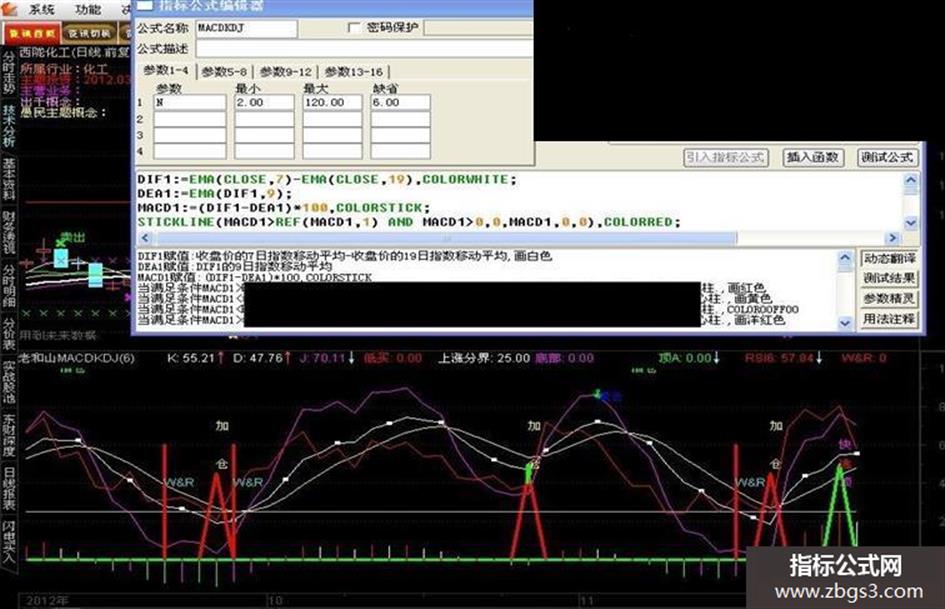This screenshot has width=945, height=609.
Task: Switch to the 参数5-8 tab
Action: [226, 71]
